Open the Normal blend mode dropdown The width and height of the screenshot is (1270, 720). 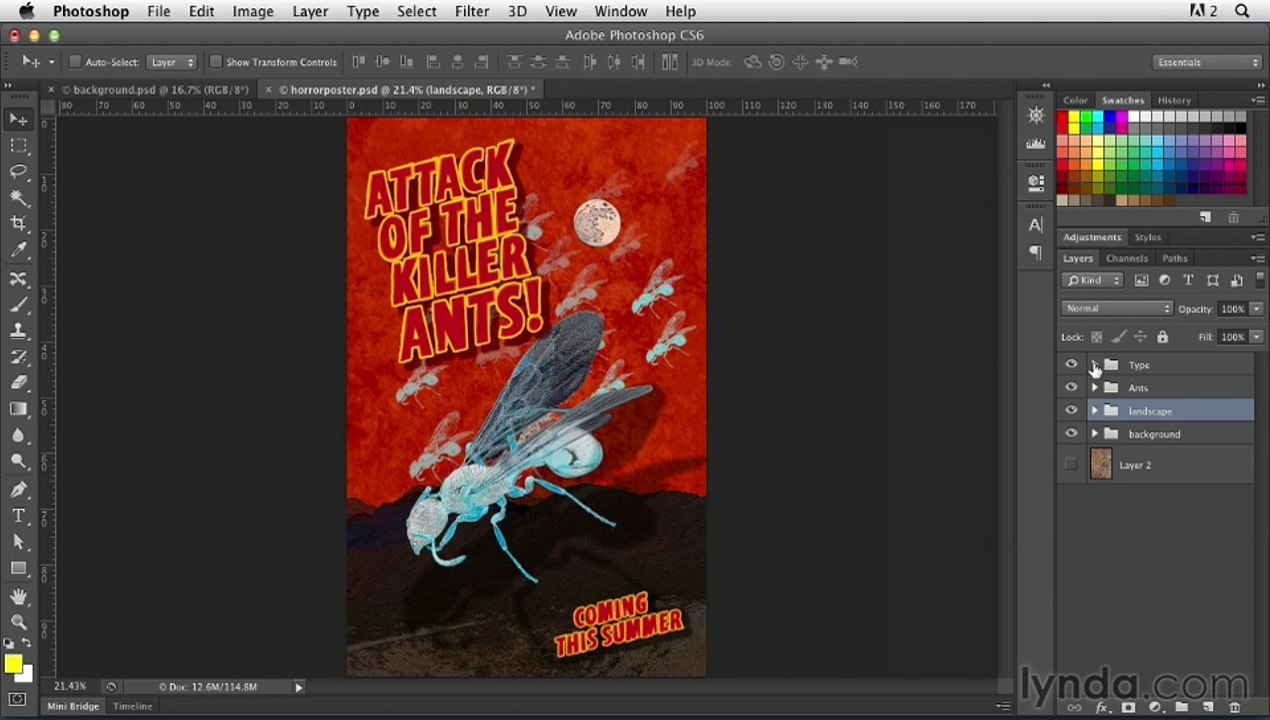coord(1116,308)
